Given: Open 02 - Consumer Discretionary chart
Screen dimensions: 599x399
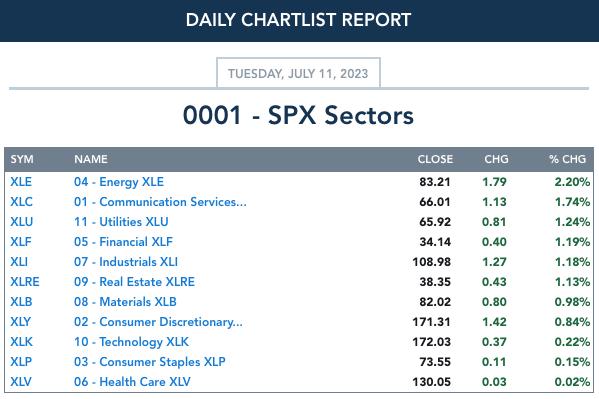Looking at the screenshot, I should 158,322.
